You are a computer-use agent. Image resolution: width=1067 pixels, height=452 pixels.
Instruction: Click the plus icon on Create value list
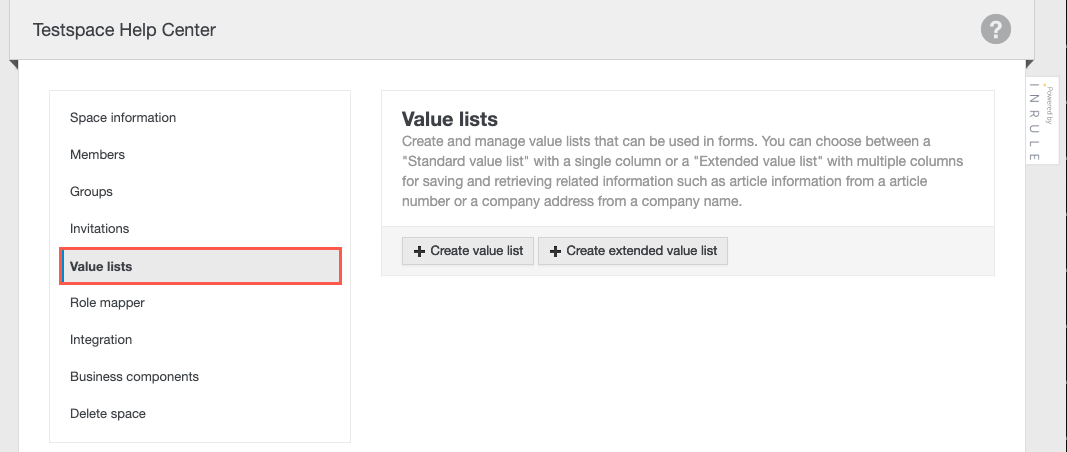[419, 251]
